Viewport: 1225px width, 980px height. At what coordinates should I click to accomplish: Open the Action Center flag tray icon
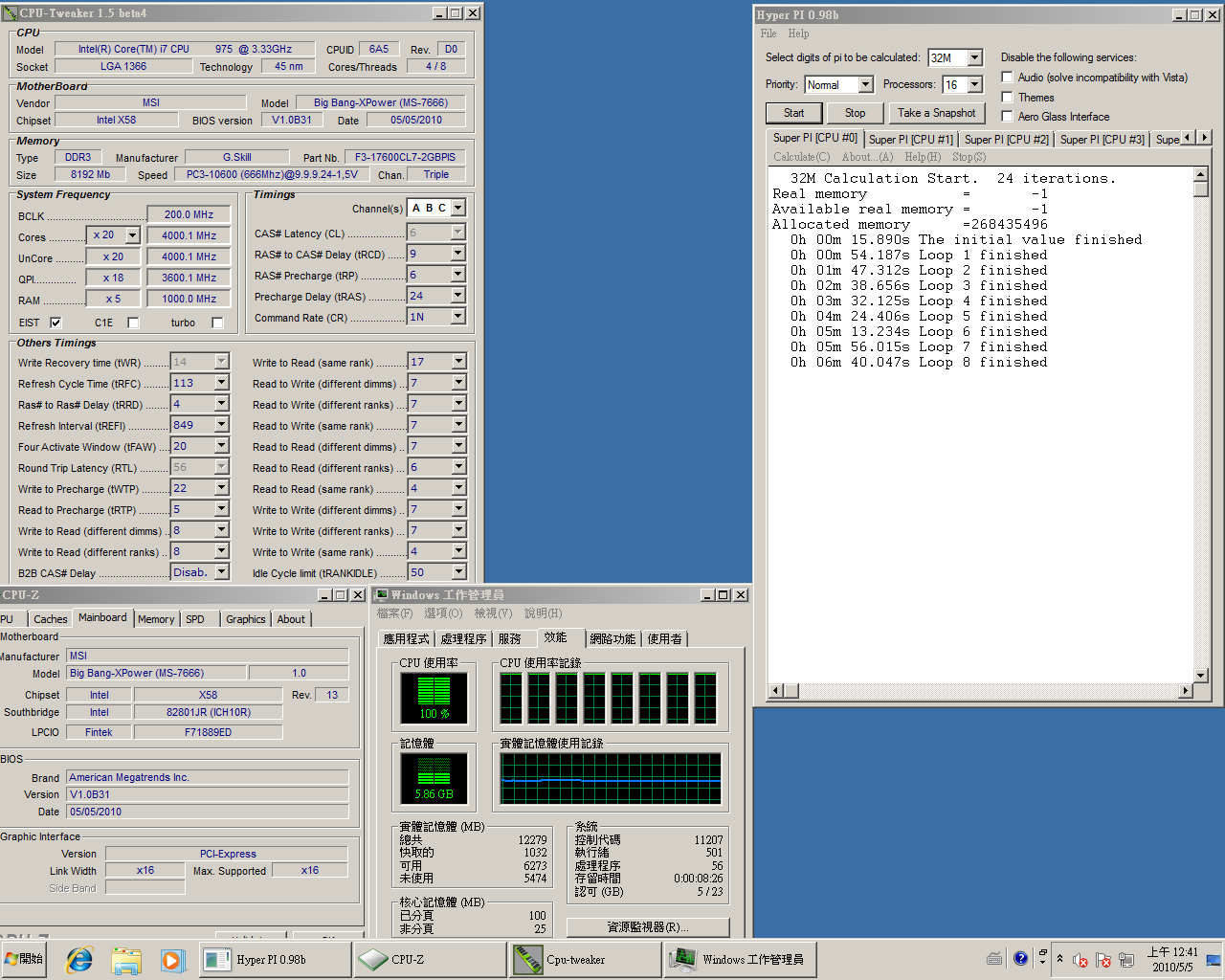coord(1103,960)
